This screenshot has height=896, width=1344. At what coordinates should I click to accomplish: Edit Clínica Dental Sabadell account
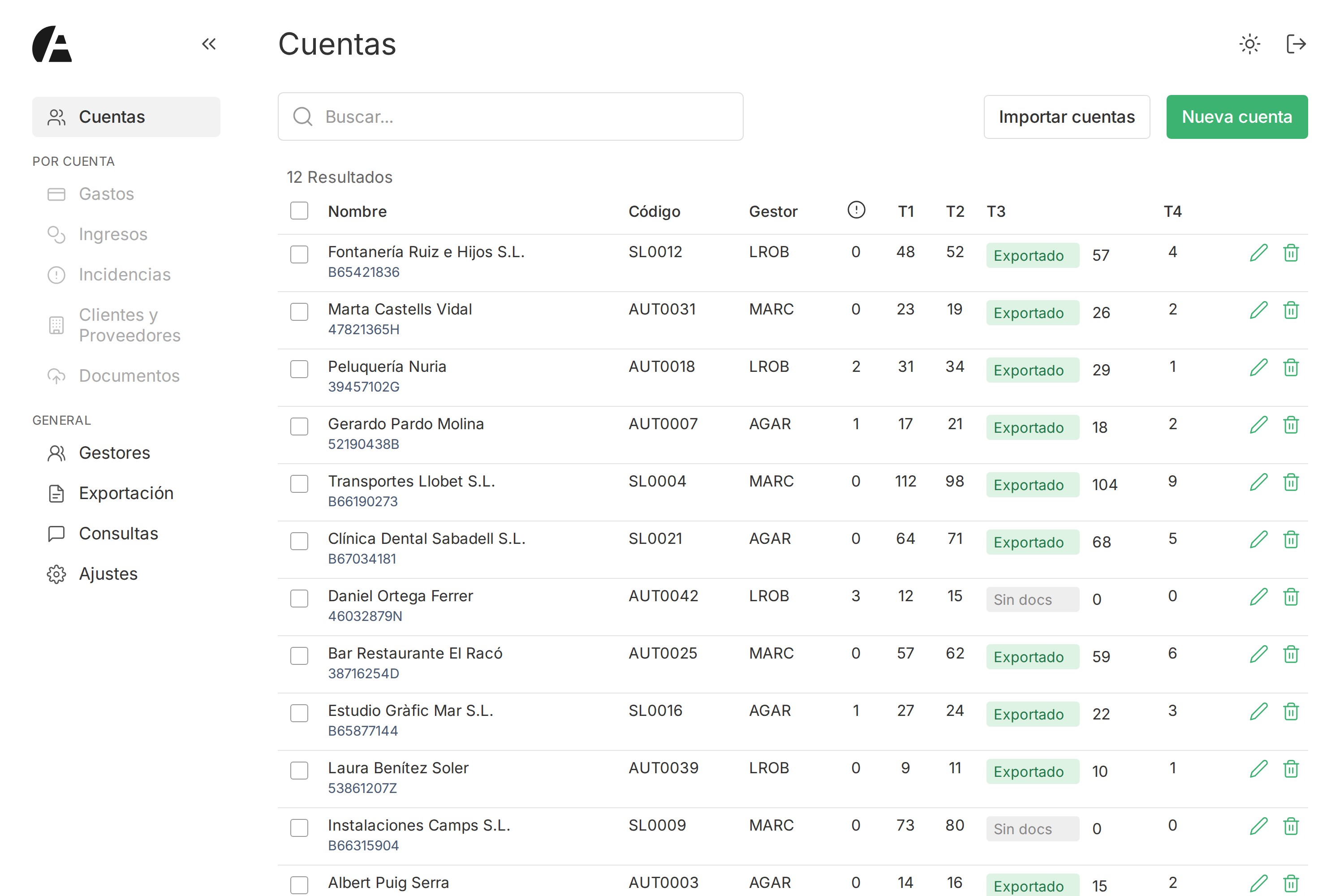pos(1259,539)
